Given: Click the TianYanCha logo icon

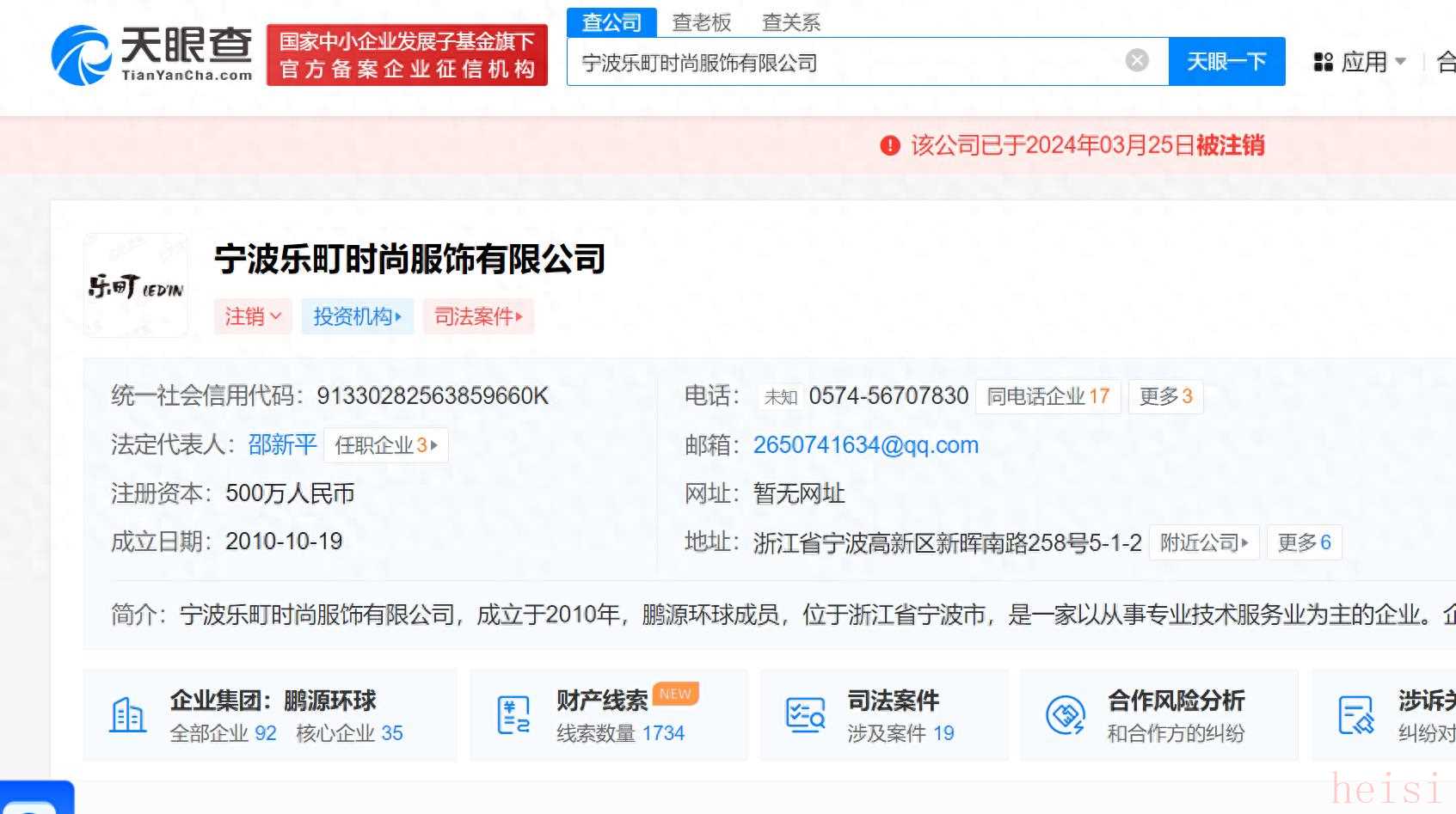Looking at the screenshot, I should click(81, 54).
